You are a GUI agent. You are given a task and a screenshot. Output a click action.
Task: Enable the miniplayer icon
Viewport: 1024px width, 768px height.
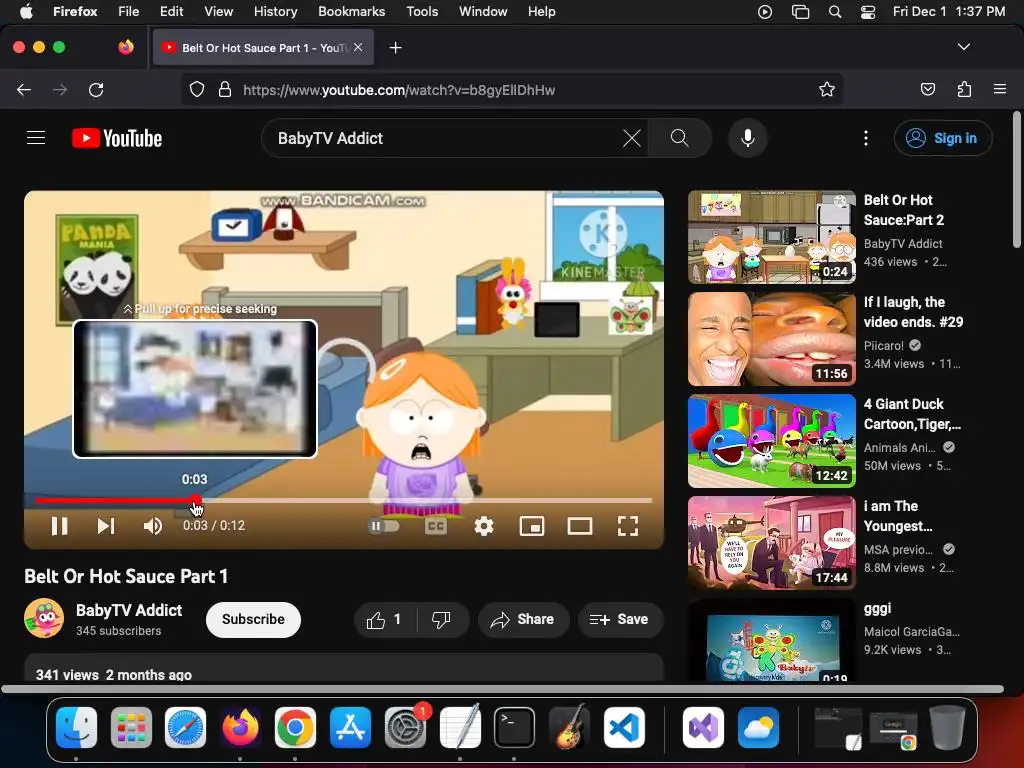point(532,526)
